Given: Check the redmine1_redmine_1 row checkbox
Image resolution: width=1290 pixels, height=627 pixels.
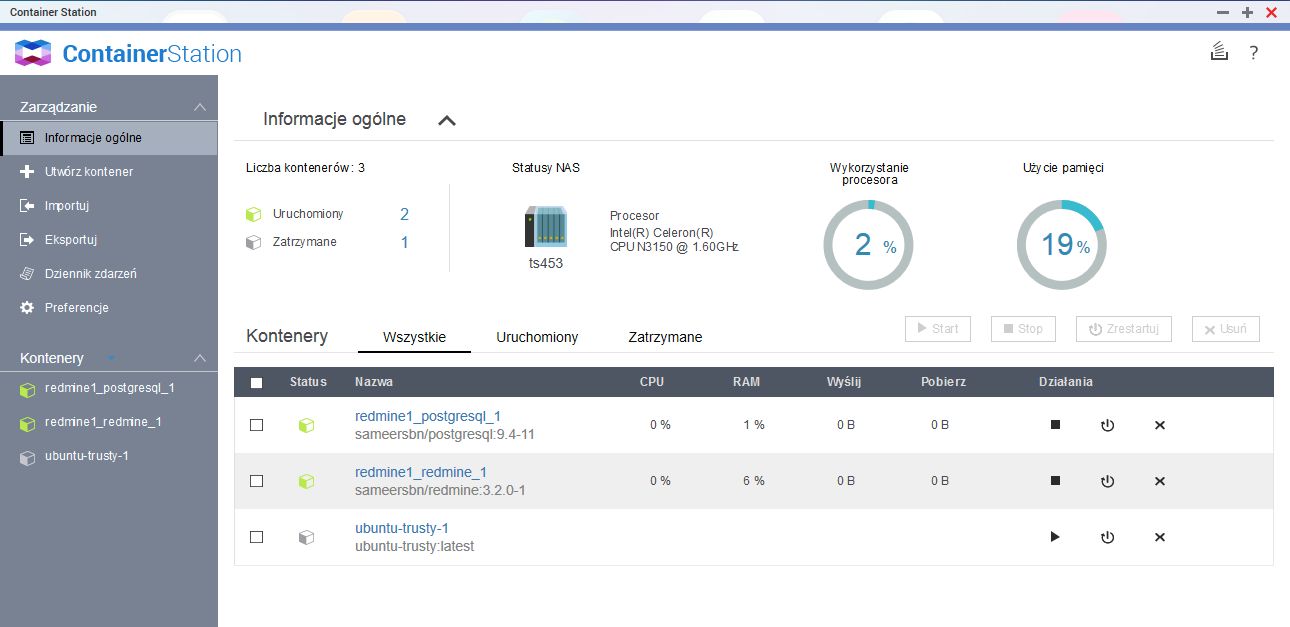Looking at the screenshot, I should 256,481.
